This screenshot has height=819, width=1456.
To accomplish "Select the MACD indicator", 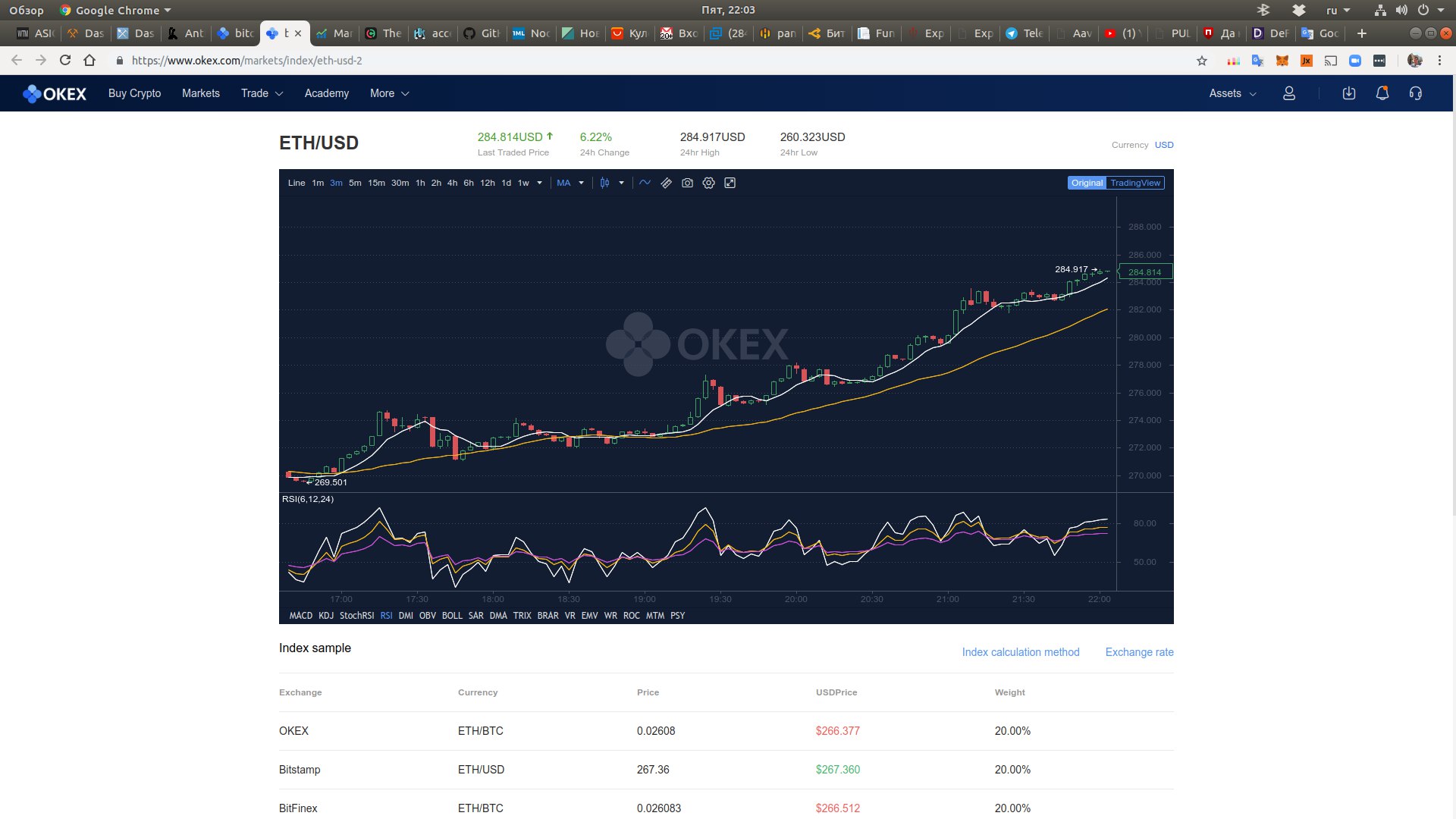I will [300, 616].
